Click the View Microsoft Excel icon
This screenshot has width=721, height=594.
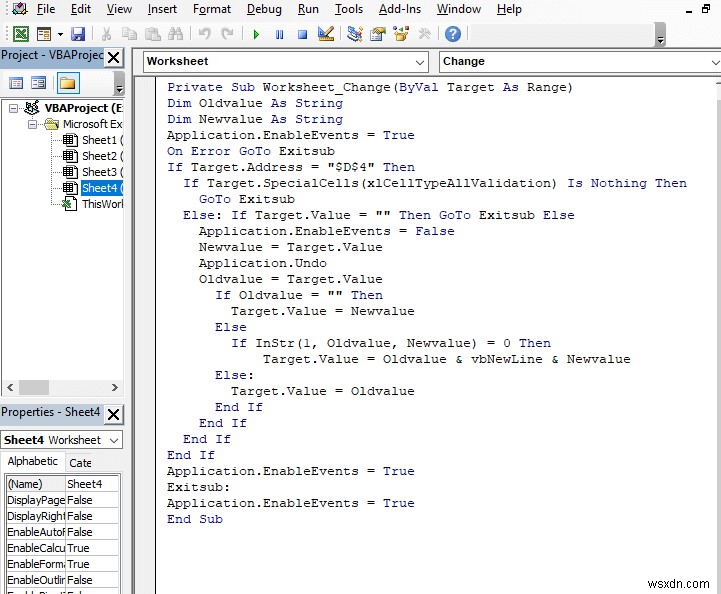pyautogui.click(x=21, y=34)
